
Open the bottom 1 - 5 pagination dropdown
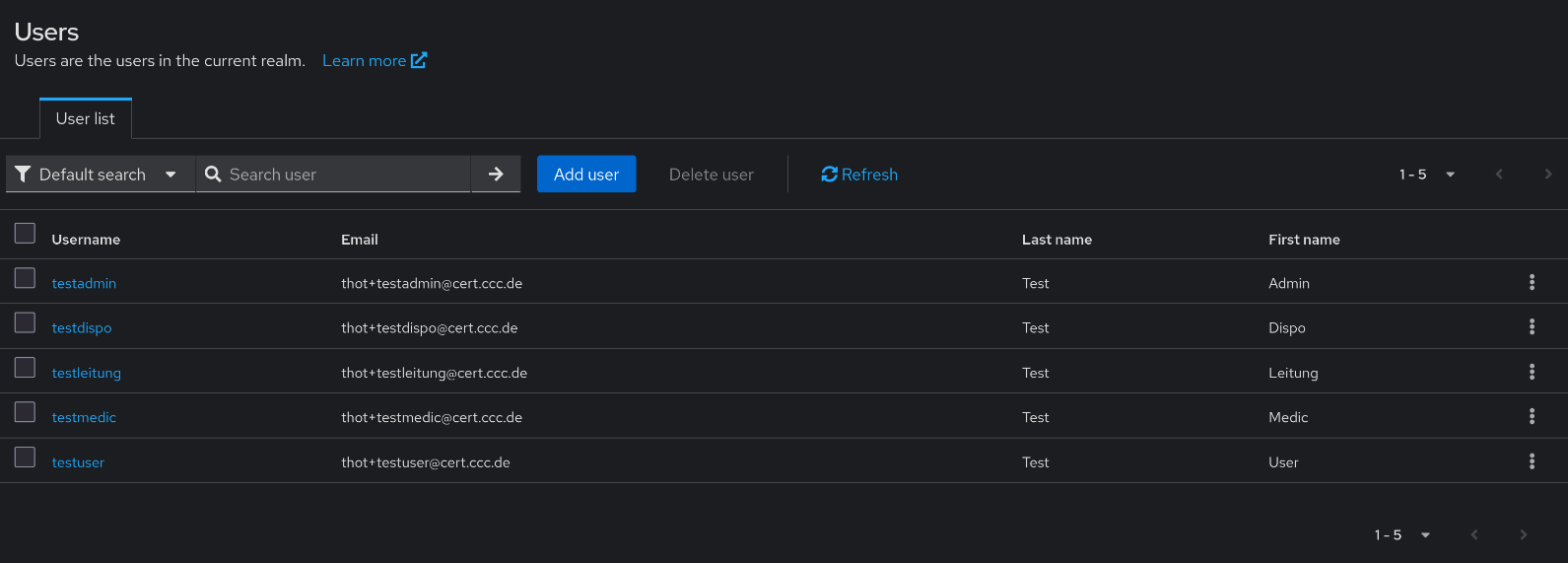[x=1402, y=535]
